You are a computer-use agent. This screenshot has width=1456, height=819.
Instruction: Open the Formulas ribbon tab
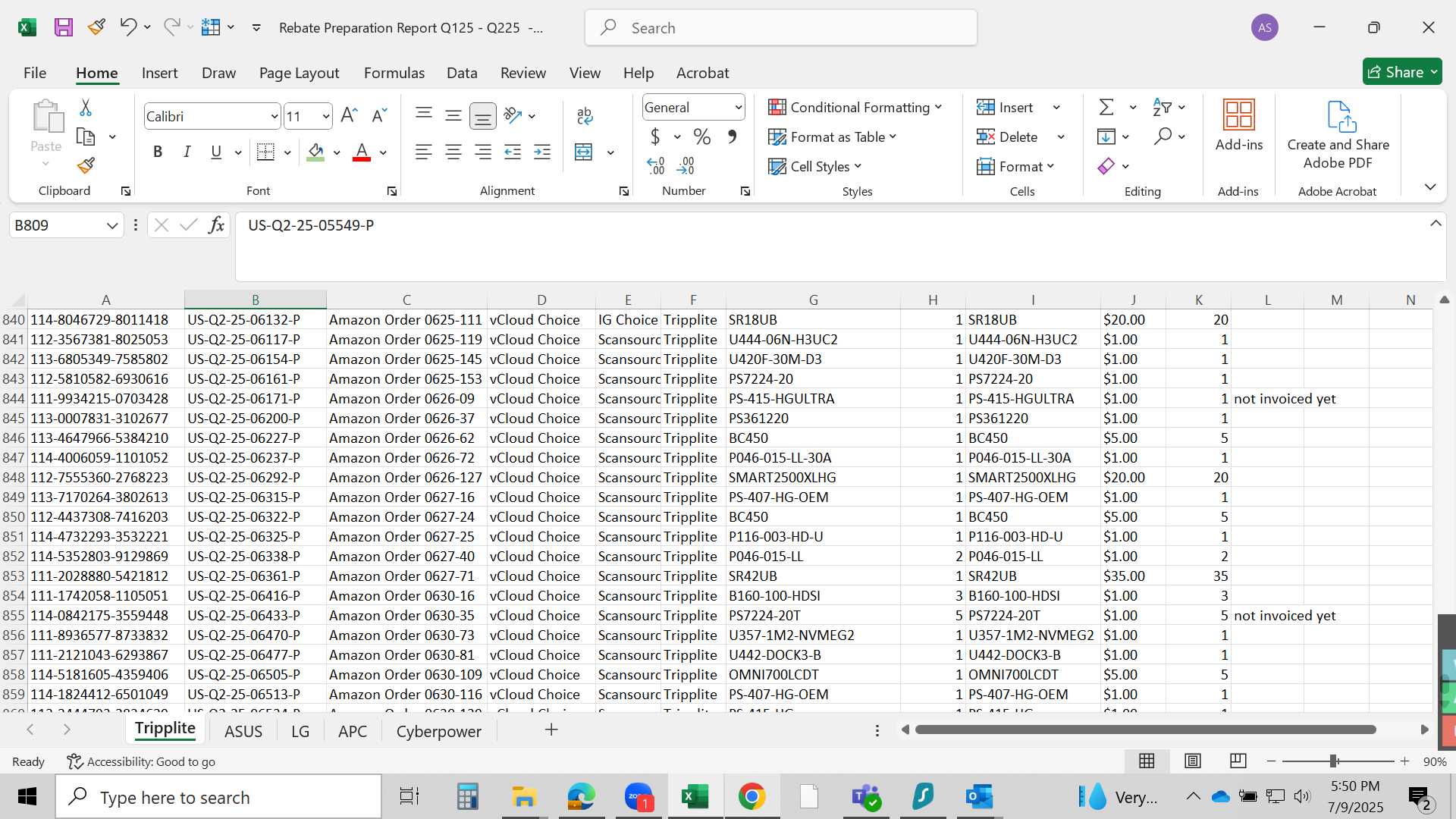pos(394,73)
